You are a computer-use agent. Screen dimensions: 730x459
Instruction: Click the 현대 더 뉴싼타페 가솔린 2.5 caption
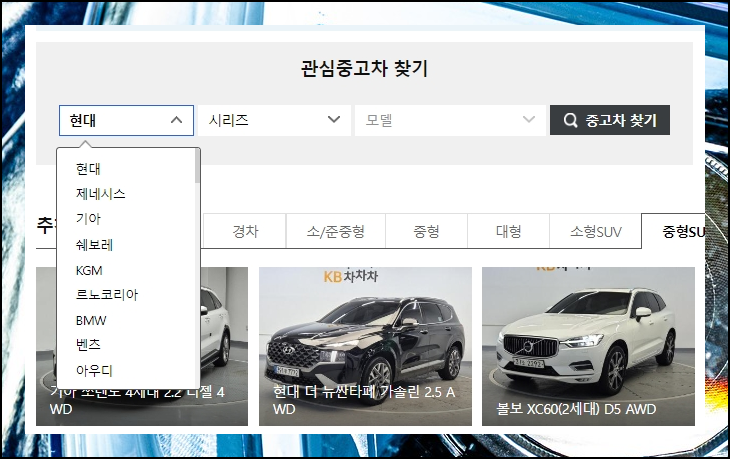[x=364, y=400]
